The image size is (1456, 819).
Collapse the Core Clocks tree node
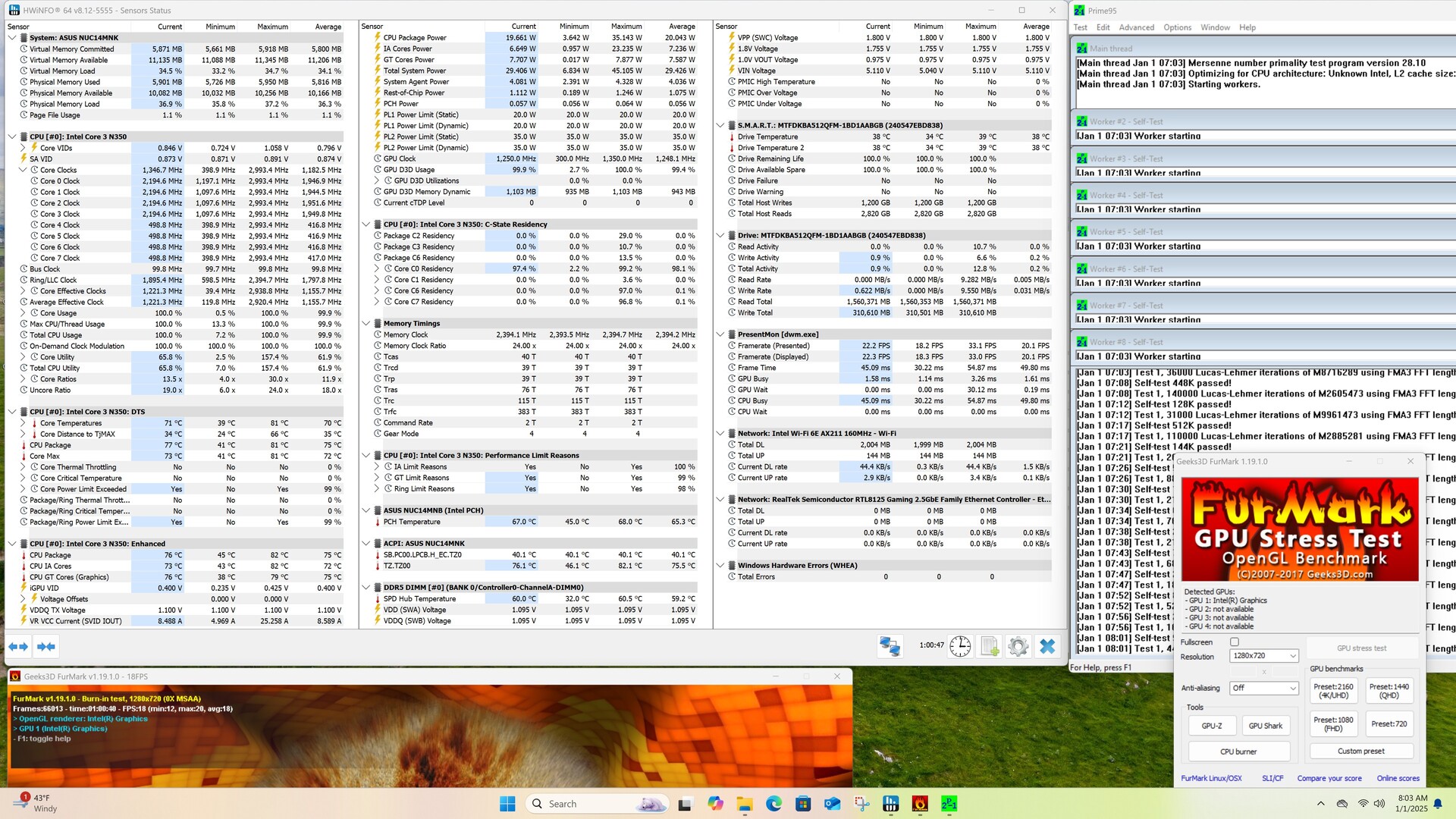point(23,170)
